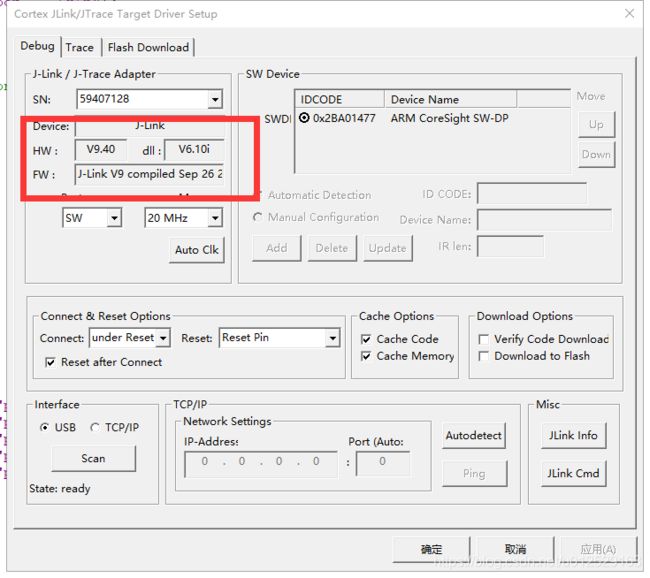Click the ID CODE input field
Viewport: 650px width, 578px height.
(x=532, y=193)
